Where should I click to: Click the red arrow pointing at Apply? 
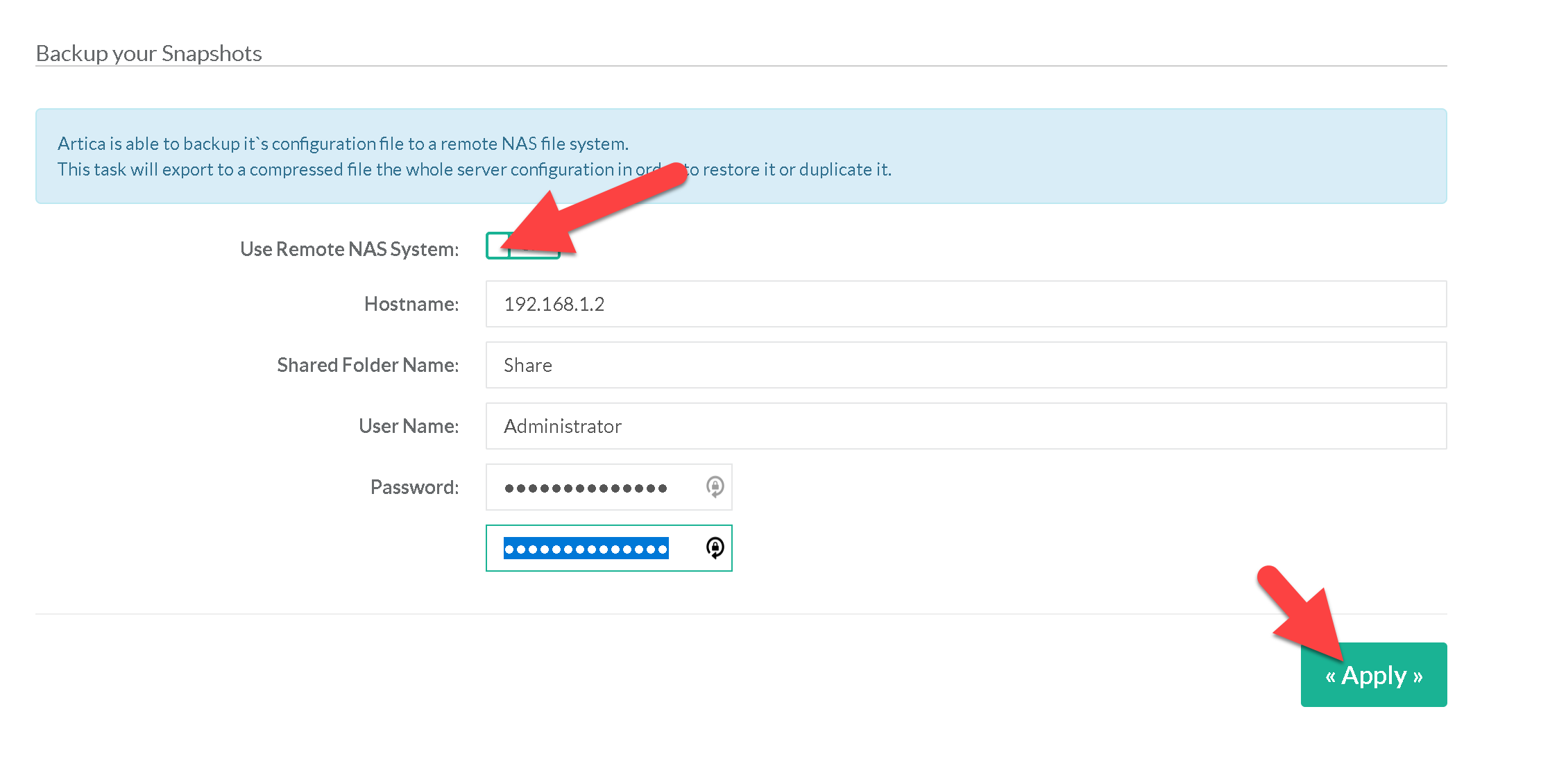click(1301, 614)
